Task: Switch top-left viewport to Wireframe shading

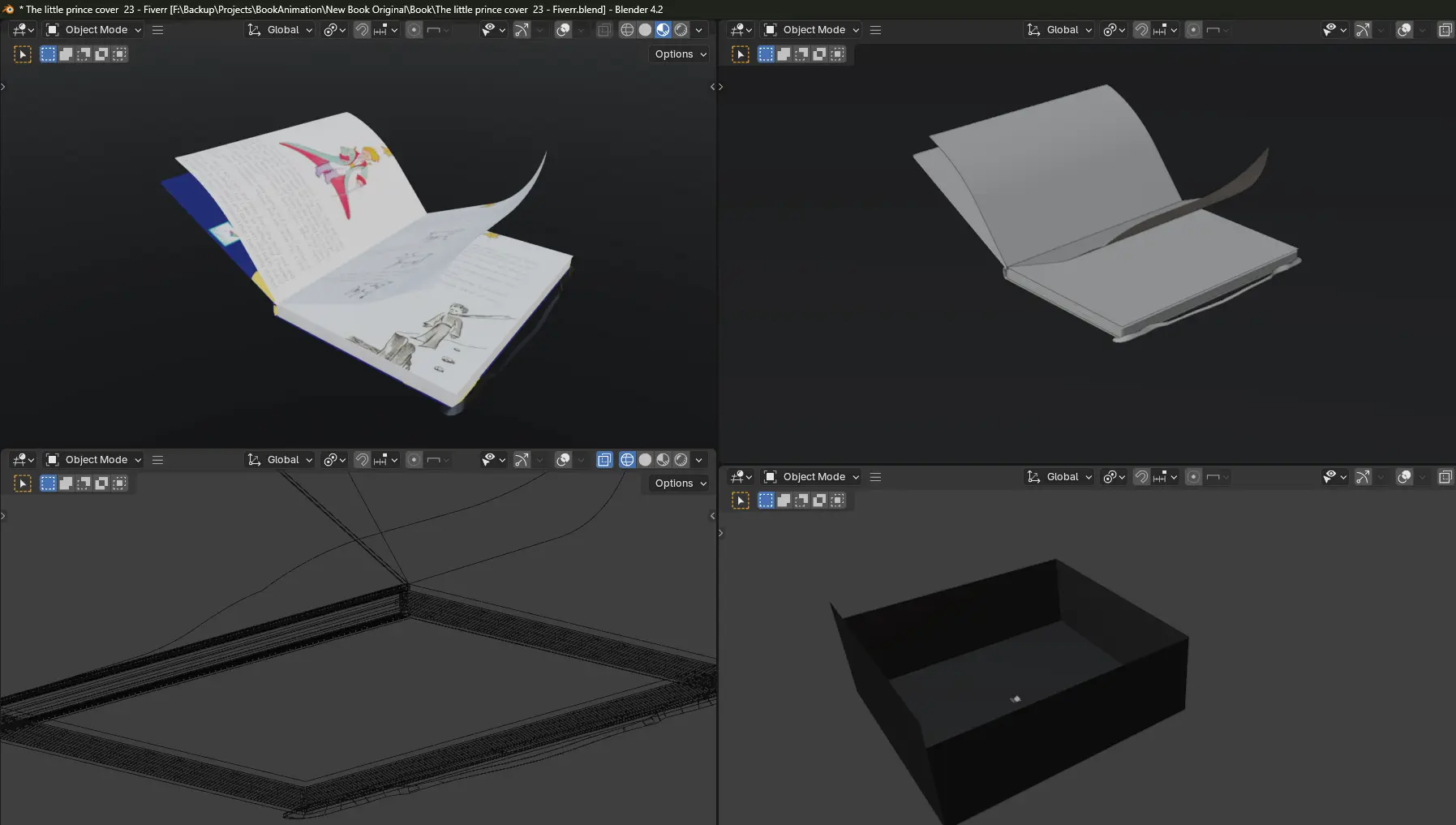Action: click(x=627, y=30)
